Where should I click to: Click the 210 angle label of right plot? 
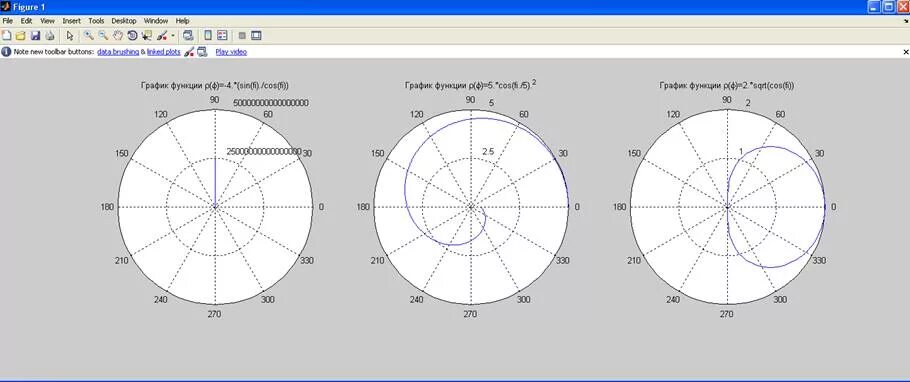pyautogui.click(x=635, y=261)
